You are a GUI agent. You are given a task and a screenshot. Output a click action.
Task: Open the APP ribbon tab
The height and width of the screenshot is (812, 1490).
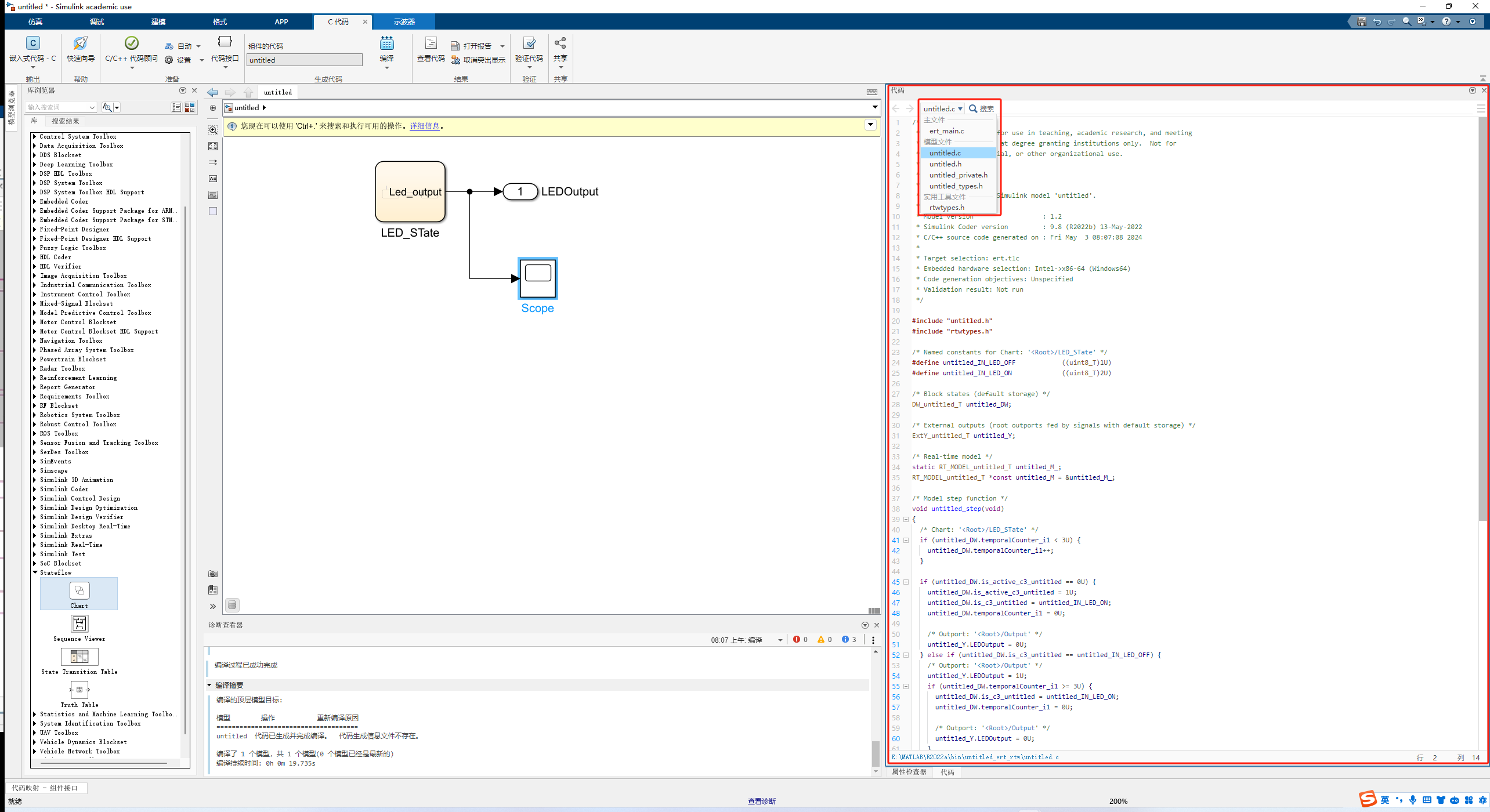[281, 21]
